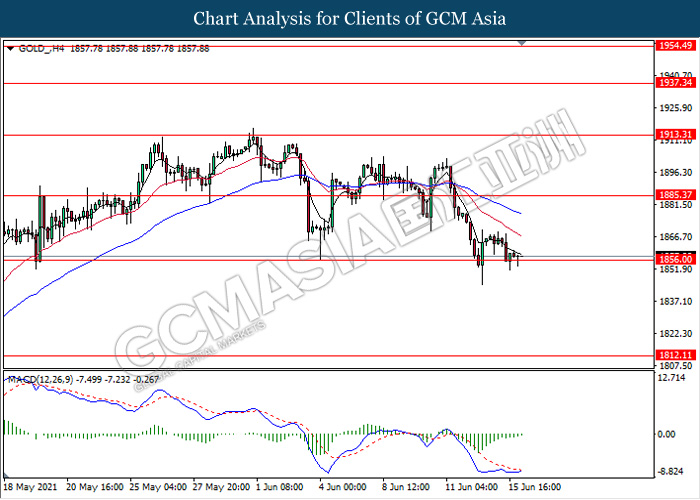Select the 1937.34 red price label
Viewport: 700px width, 500px height.
(x=675, y=83)
